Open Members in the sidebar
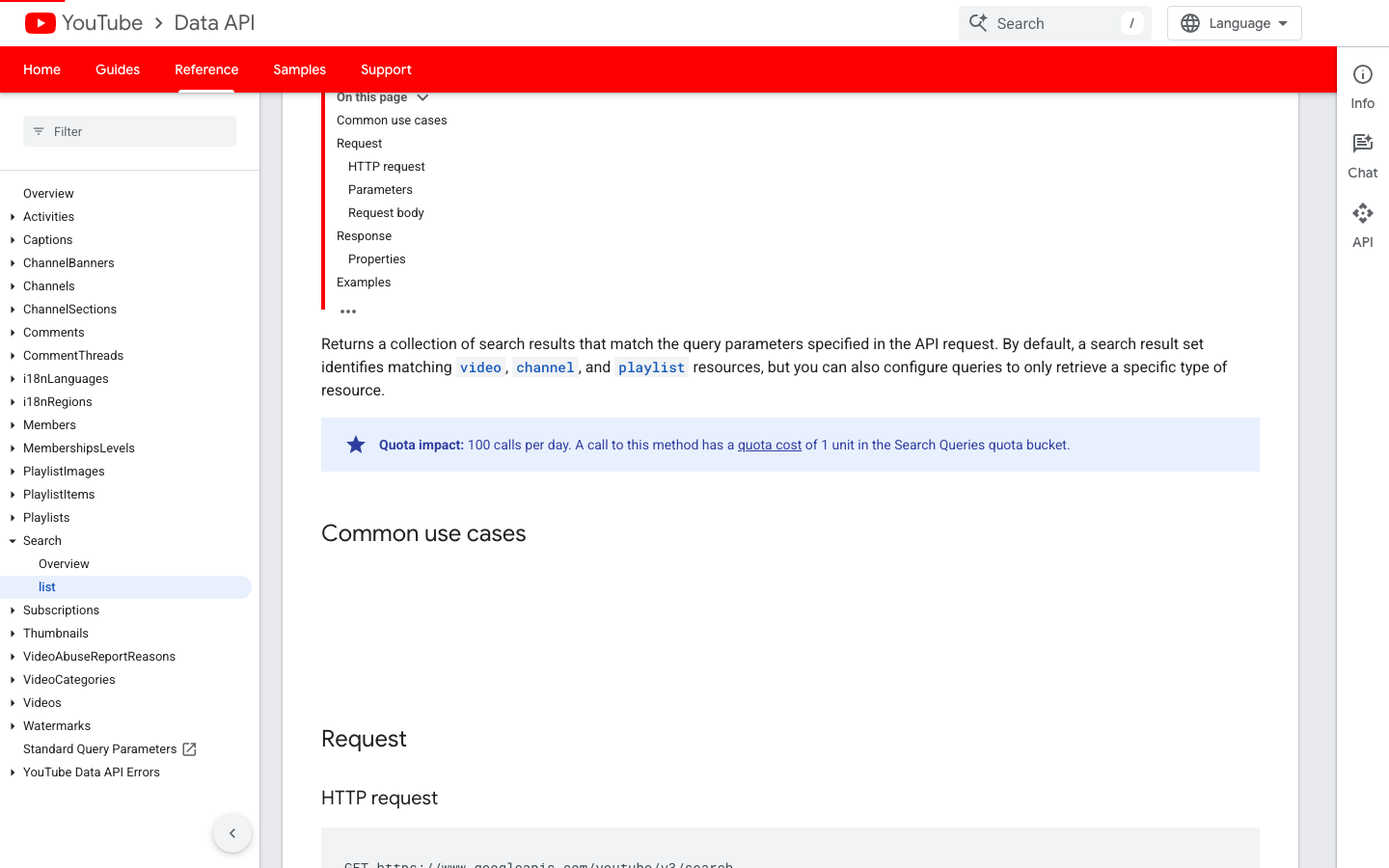Viewport: 1389px width, 868px height. pyautogui.click(x=49, y=425)
